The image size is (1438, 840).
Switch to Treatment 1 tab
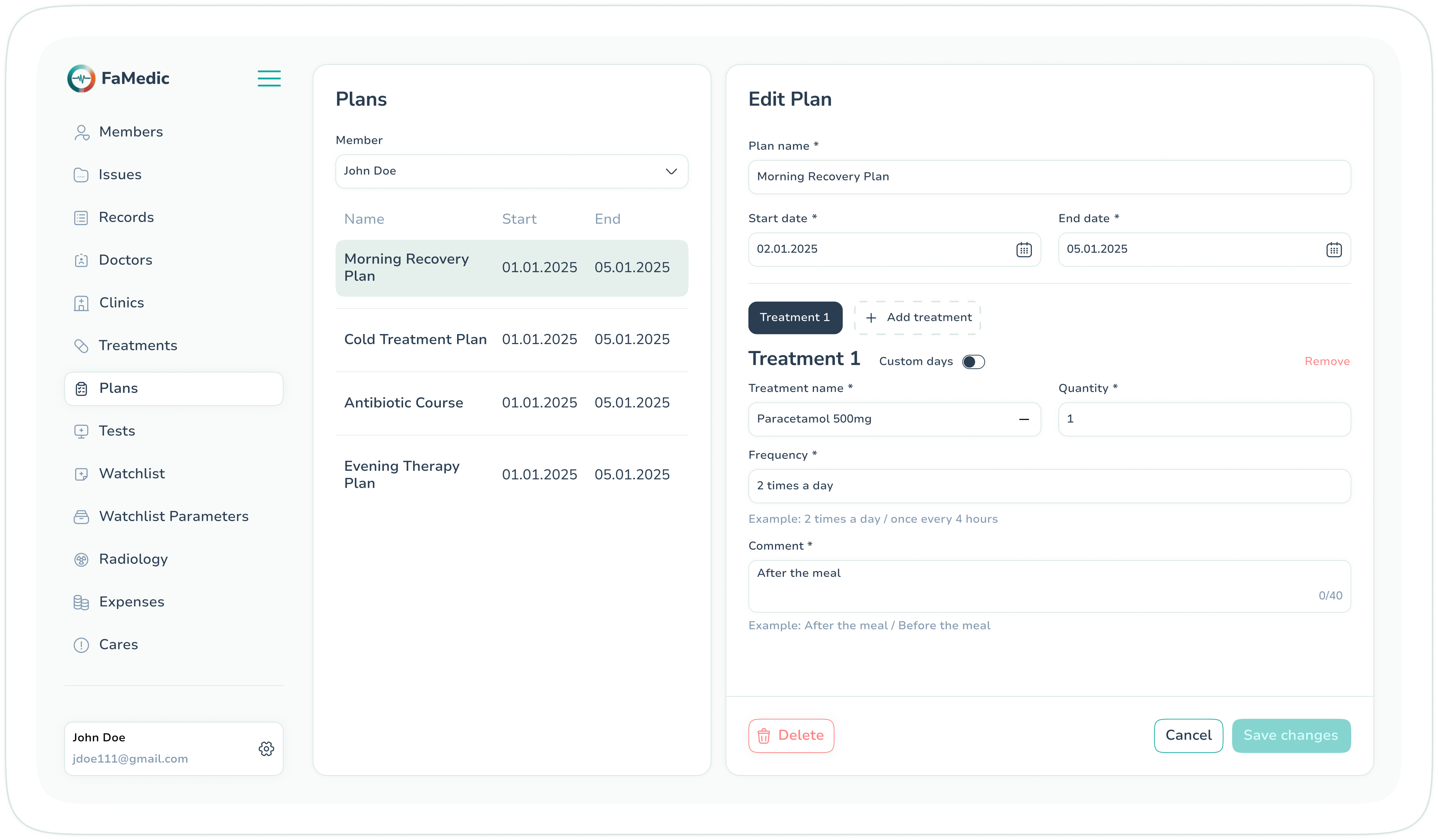coord(795,318)
